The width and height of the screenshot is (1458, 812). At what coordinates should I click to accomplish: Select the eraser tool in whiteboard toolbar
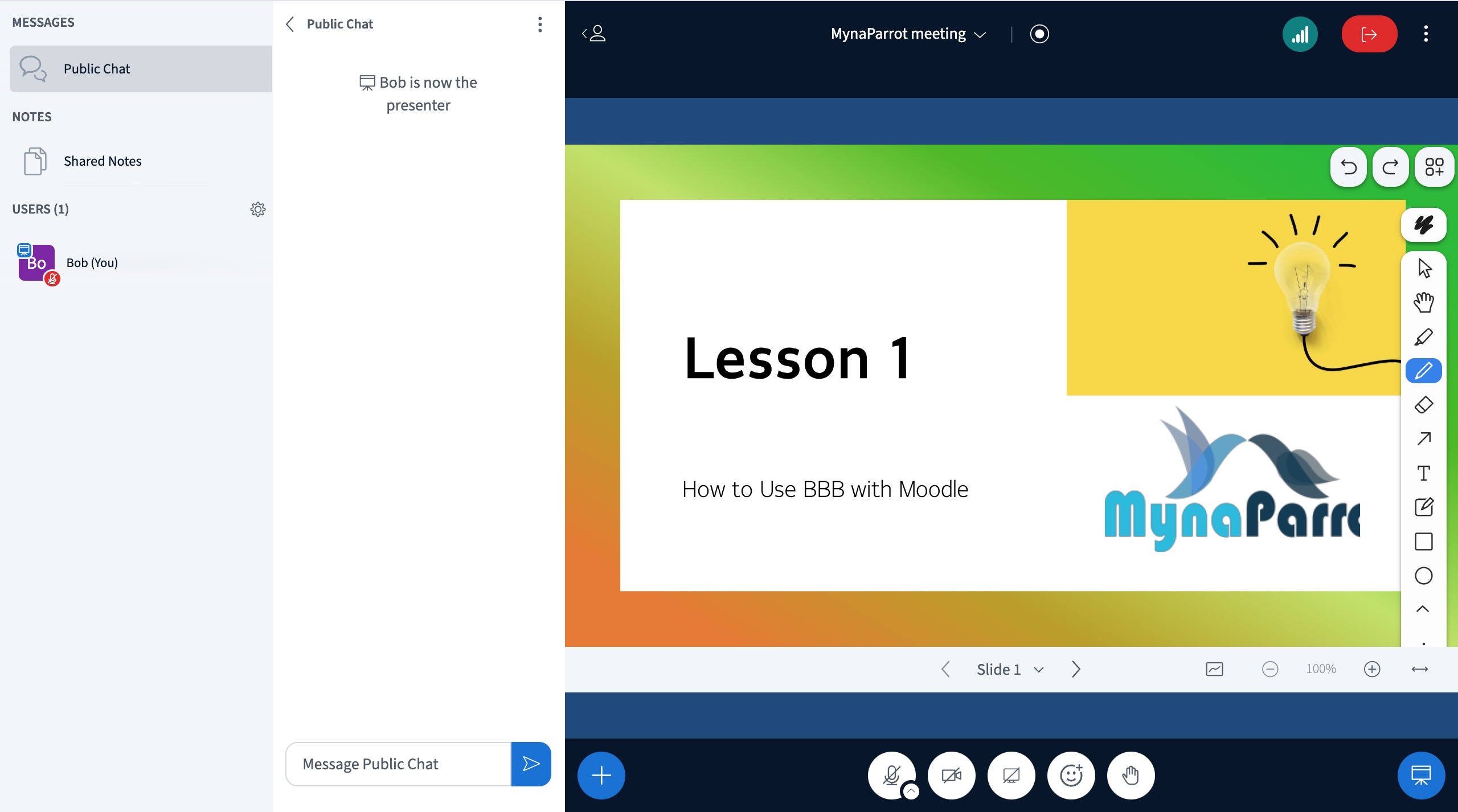pos(1423,405)
